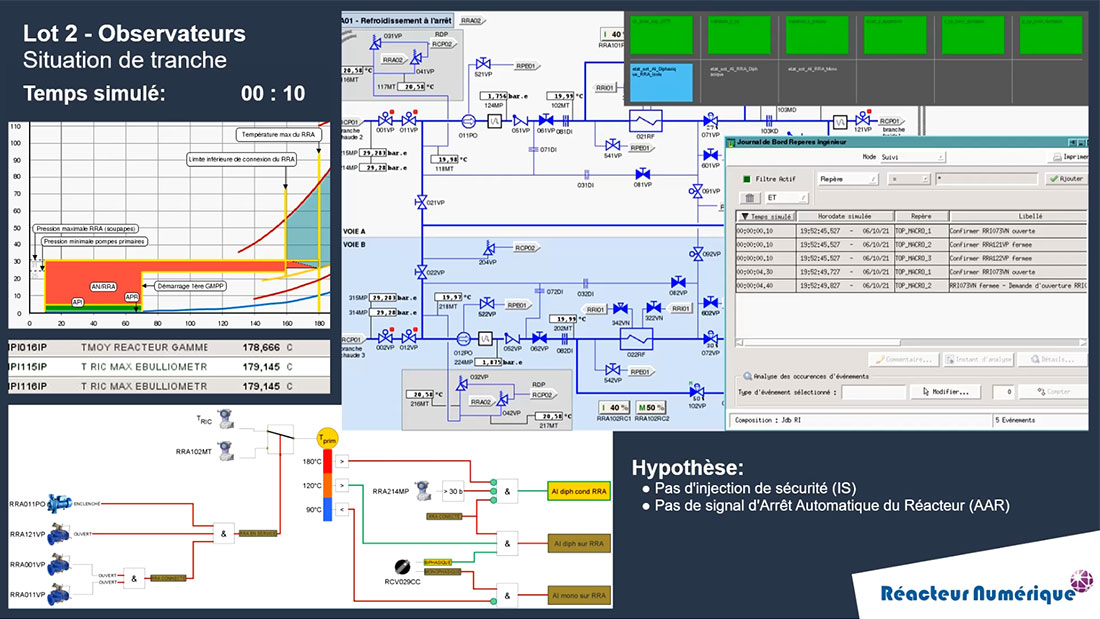The height and width of the screenshot is (619, 1100).
Task: Select safety valve 031VP
Action: click(x=376, y=44)
